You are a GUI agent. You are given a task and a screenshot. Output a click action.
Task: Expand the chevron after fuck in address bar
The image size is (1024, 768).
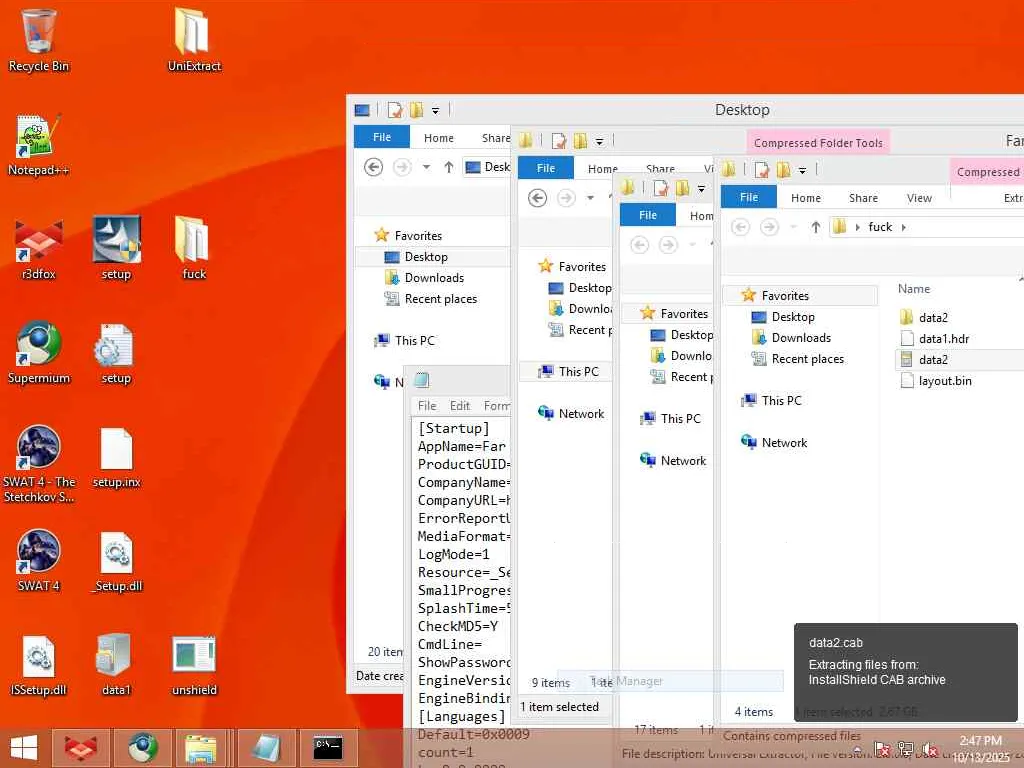pos(903,227)
